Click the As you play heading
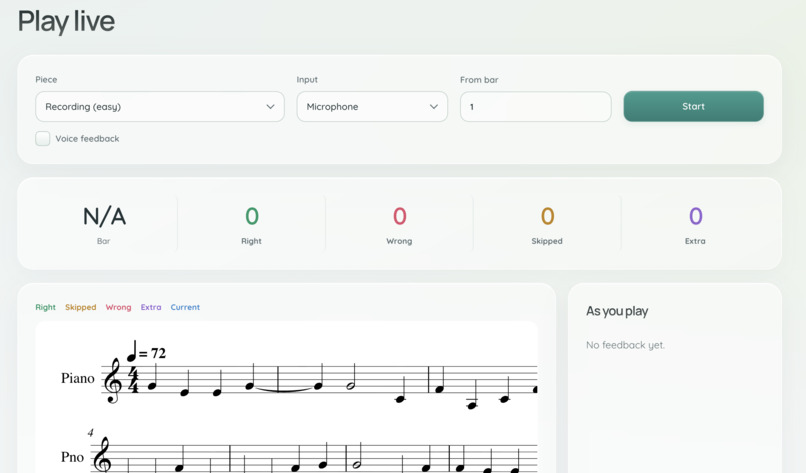This screenshot has width=806, height=473. 617,311
